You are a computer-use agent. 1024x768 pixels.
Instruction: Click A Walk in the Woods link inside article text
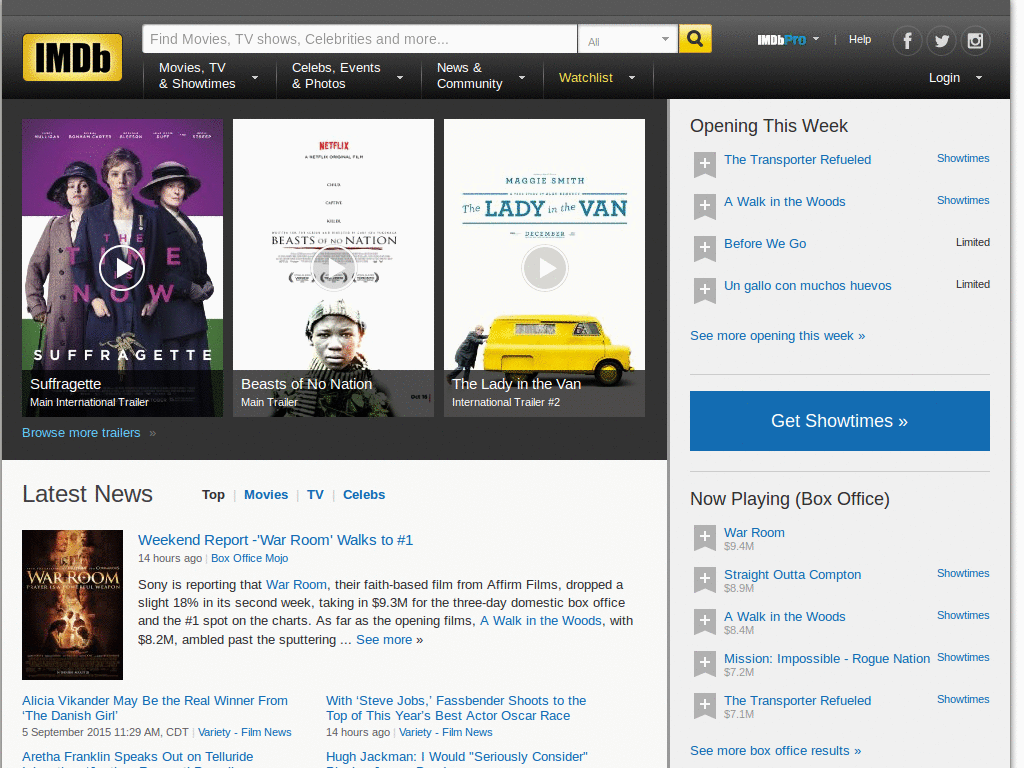click(541, 621)
